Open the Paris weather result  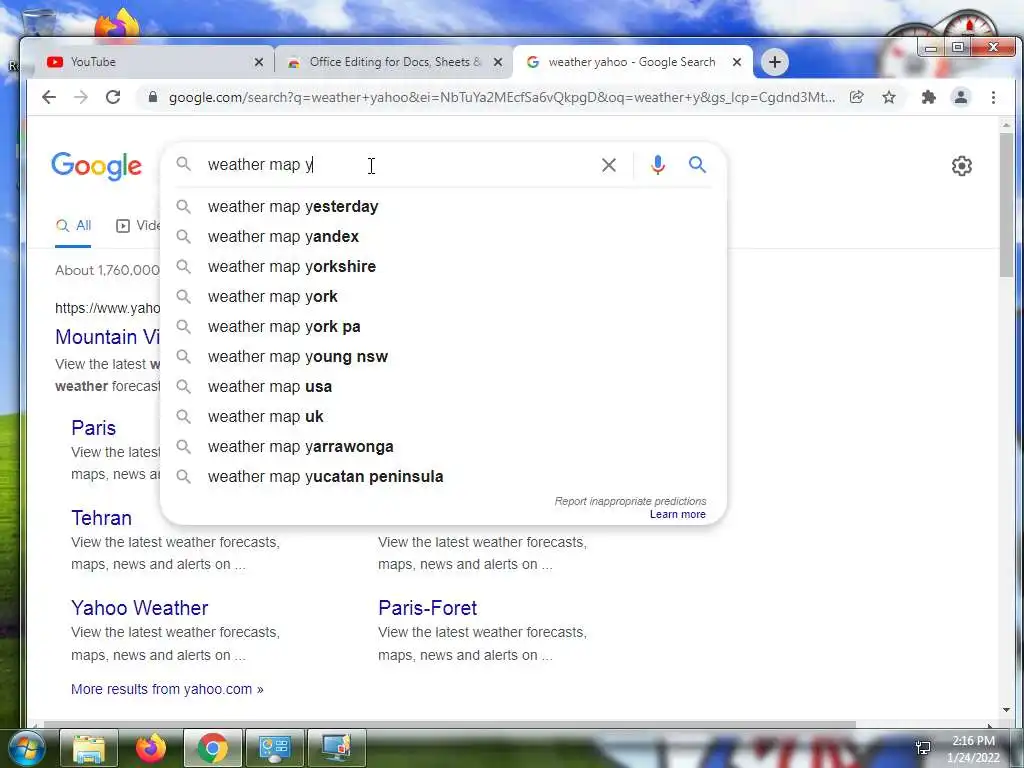click(93, 428)
